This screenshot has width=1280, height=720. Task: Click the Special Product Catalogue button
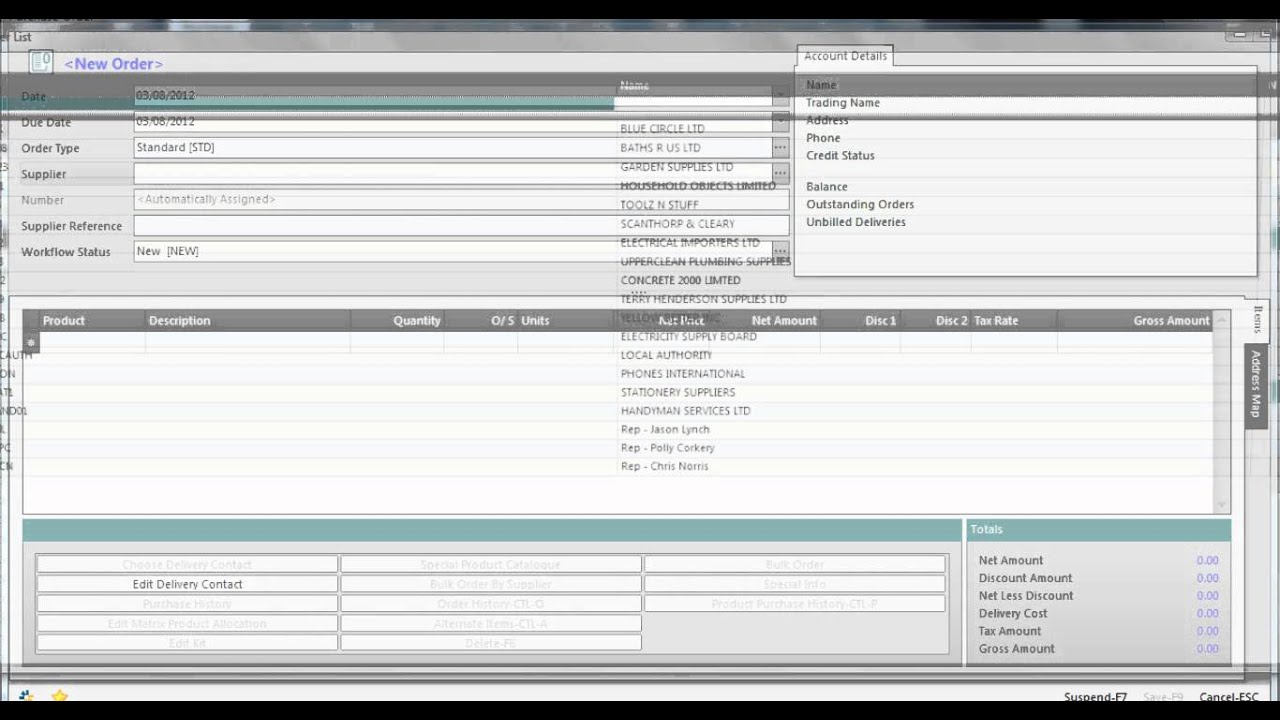(491, 564)
